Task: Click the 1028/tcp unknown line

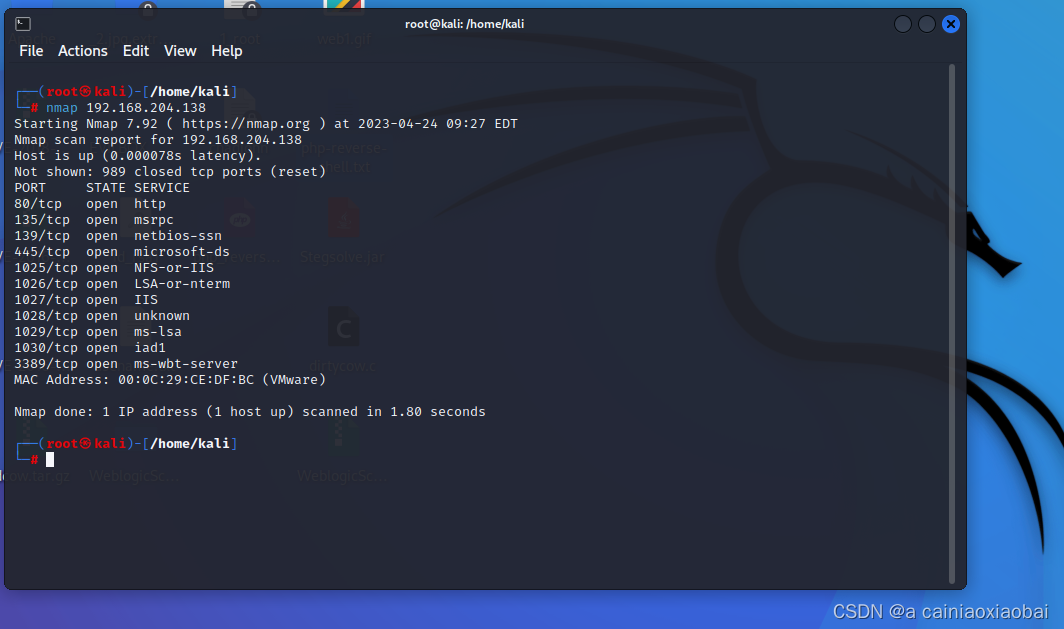Action: tap(102, 316)
